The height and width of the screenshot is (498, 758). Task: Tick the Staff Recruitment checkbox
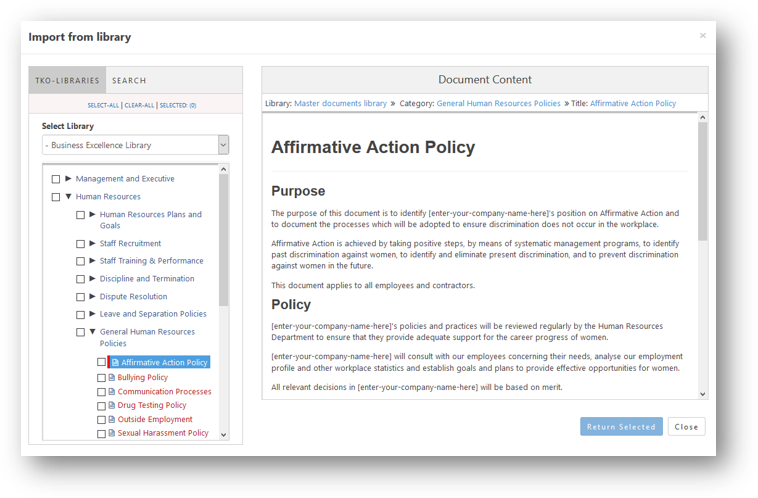(x=80, y=244)
